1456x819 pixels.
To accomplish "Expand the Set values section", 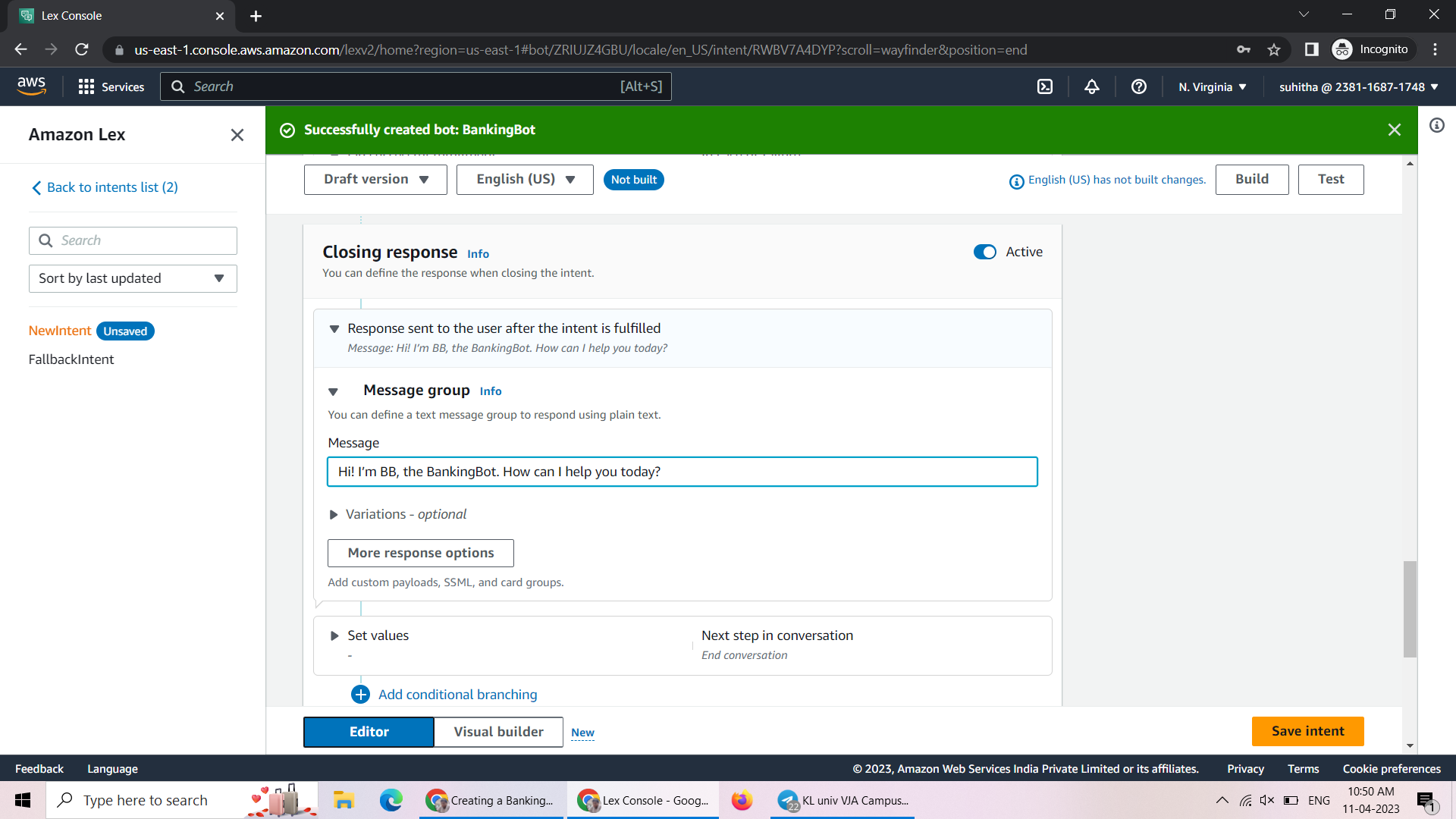I will 335,635.
